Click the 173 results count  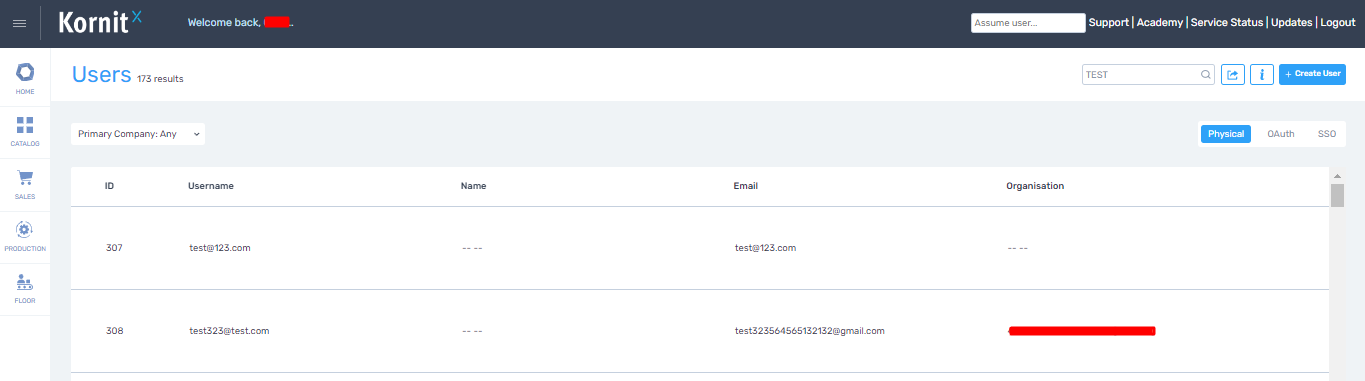[x=160, y=78]
